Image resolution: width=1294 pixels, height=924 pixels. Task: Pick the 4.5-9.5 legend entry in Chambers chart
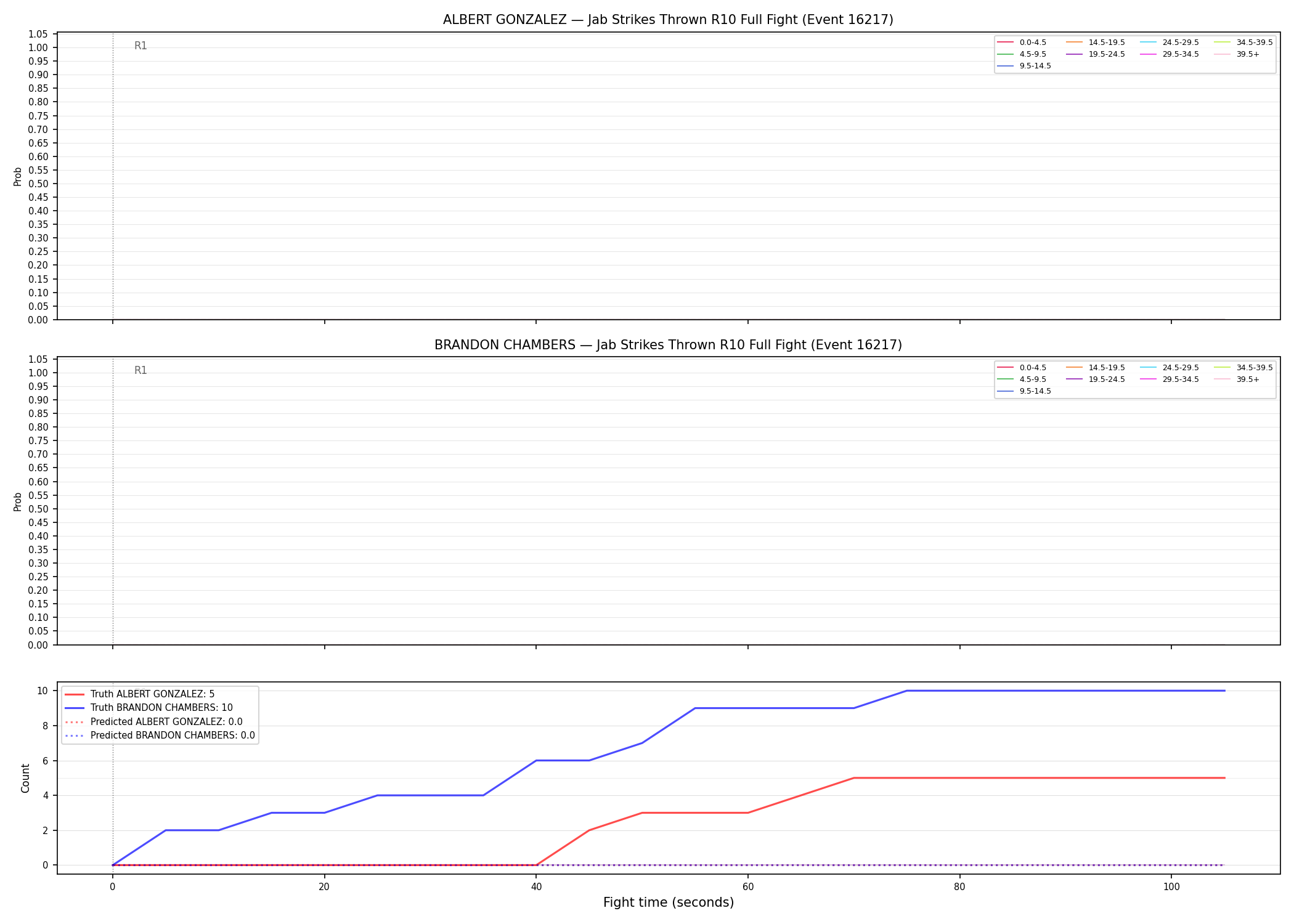click(1021, 379)
